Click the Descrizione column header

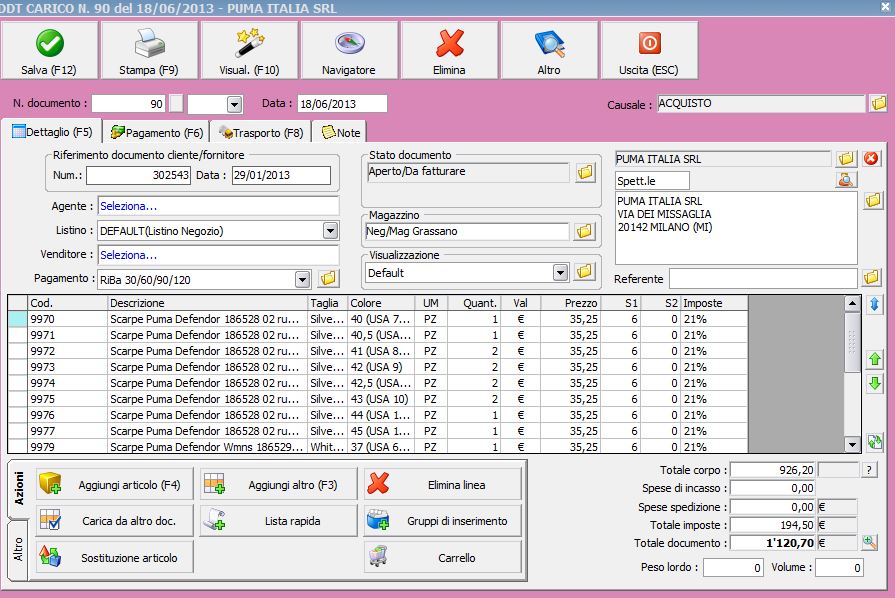pos(207,303)
